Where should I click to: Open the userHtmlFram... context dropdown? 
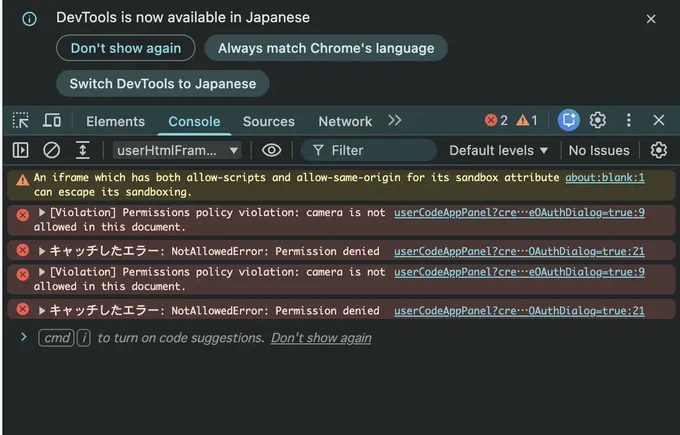(177, 150)
